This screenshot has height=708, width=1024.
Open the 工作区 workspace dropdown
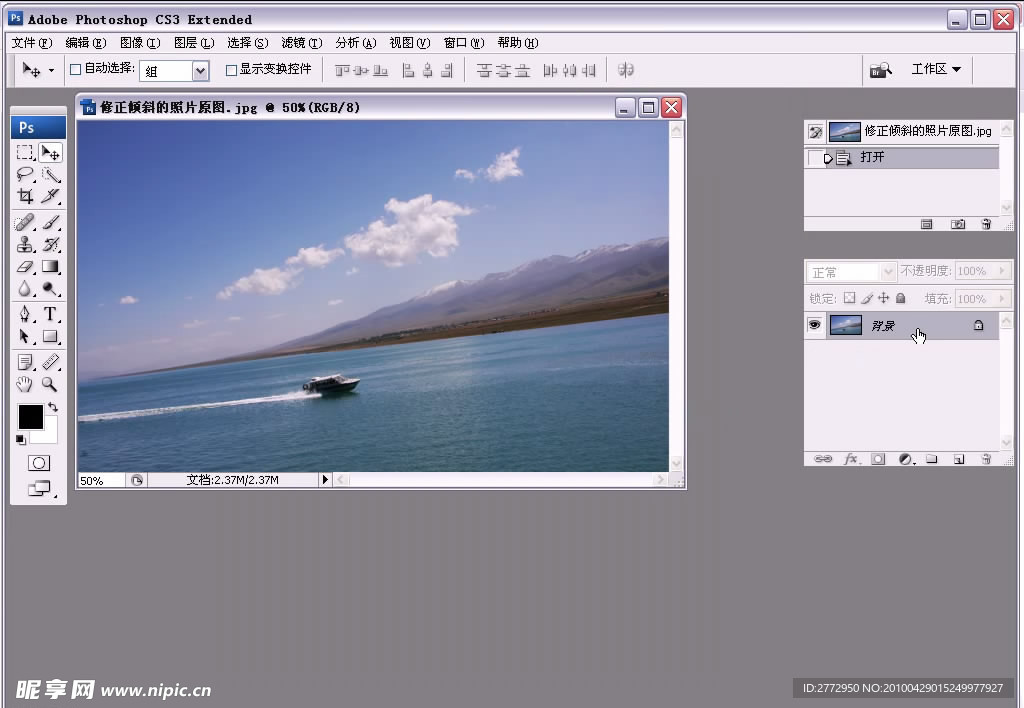936,69
